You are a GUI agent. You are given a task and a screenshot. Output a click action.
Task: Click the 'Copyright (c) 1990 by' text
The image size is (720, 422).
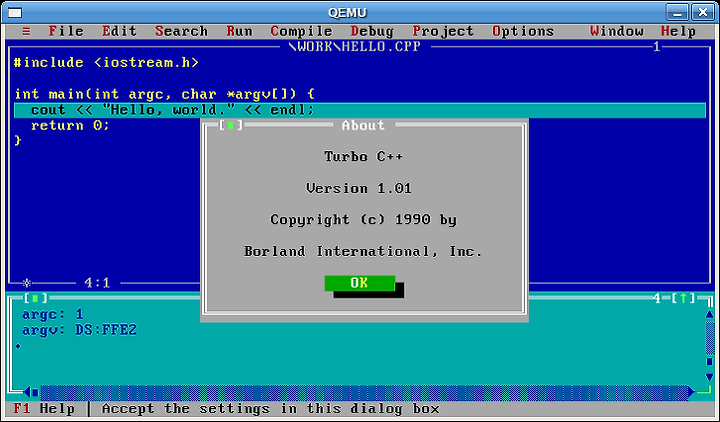point(363,220)
